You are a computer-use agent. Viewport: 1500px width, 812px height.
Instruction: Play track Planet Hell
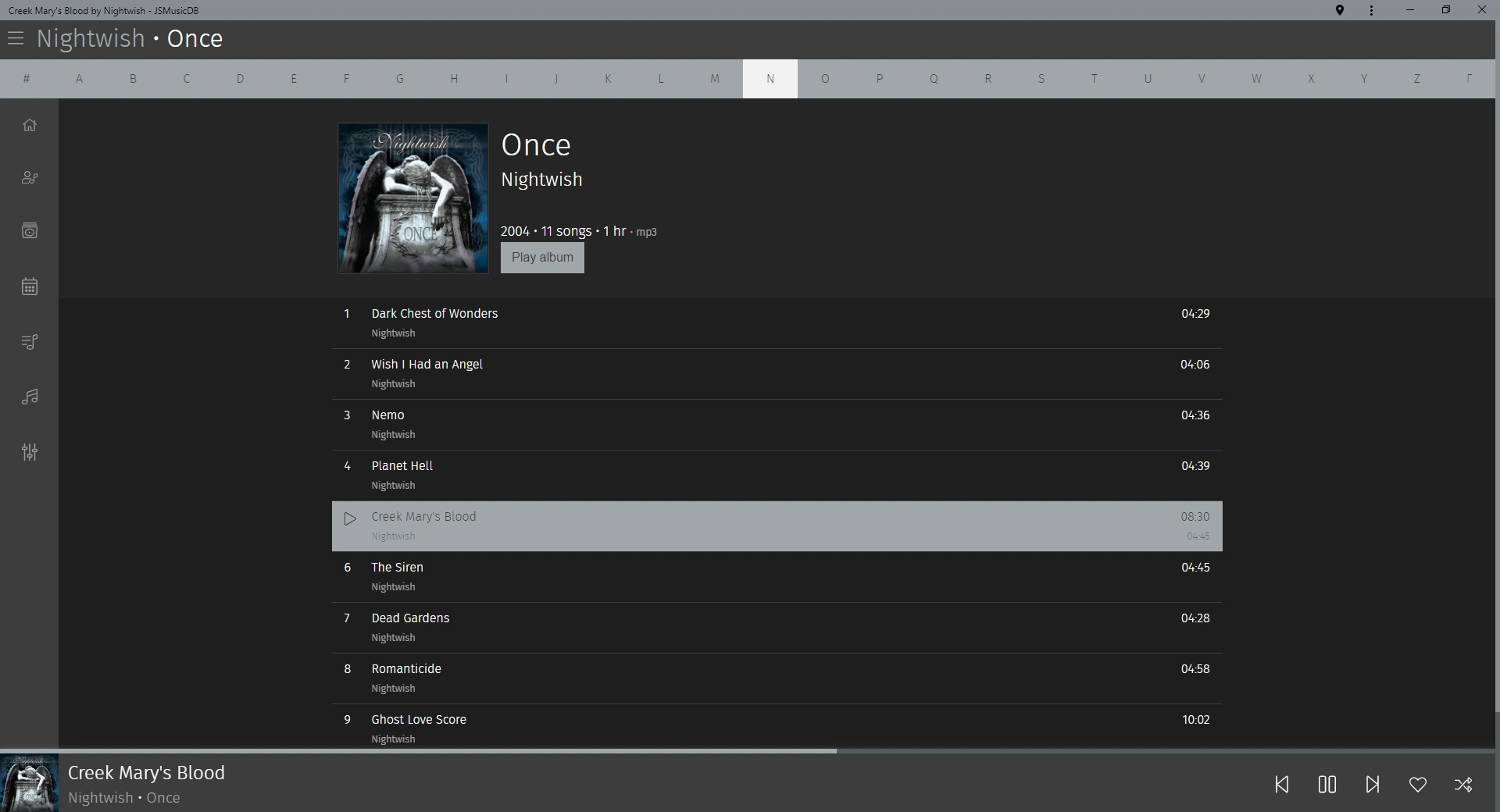point(777,475)
